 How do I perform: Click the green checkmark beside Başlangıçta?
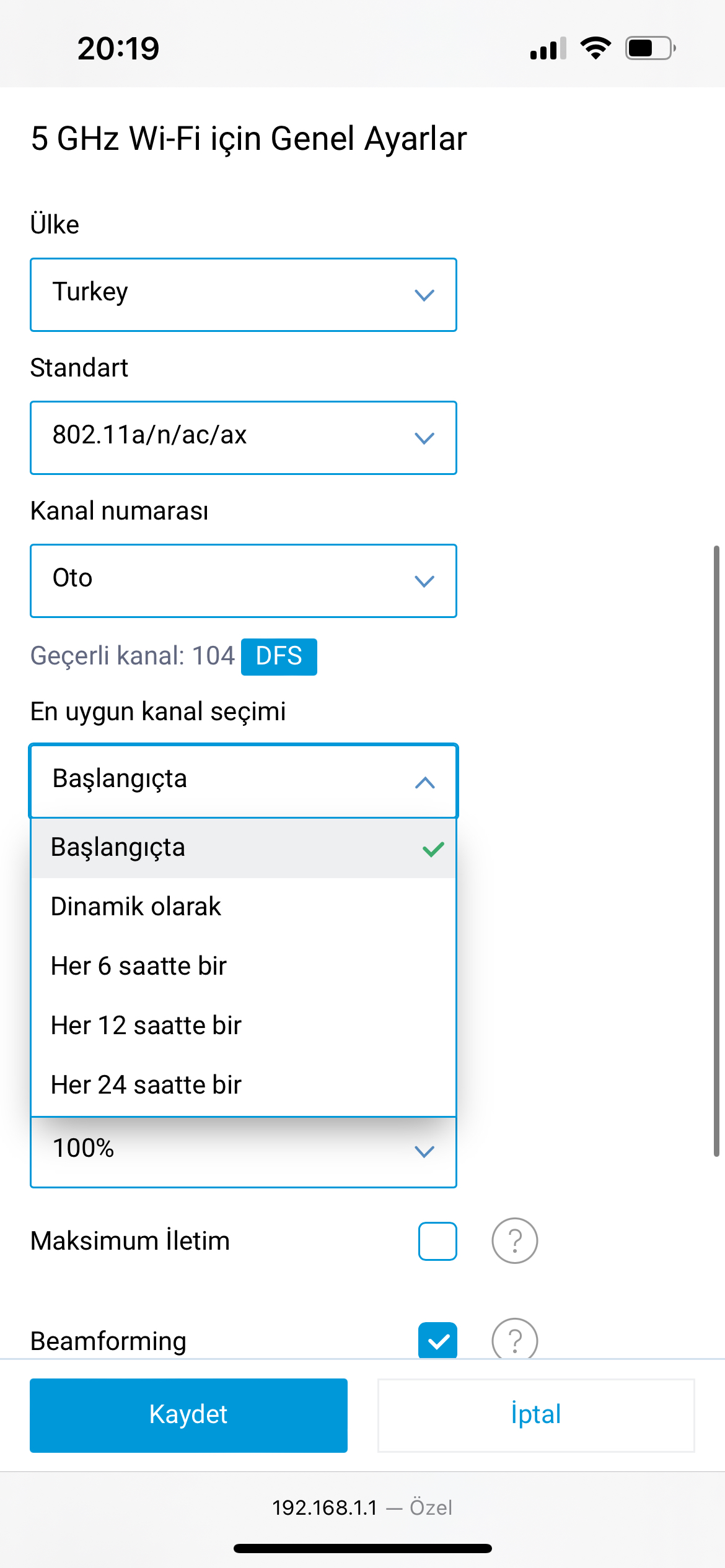[433, 848]
